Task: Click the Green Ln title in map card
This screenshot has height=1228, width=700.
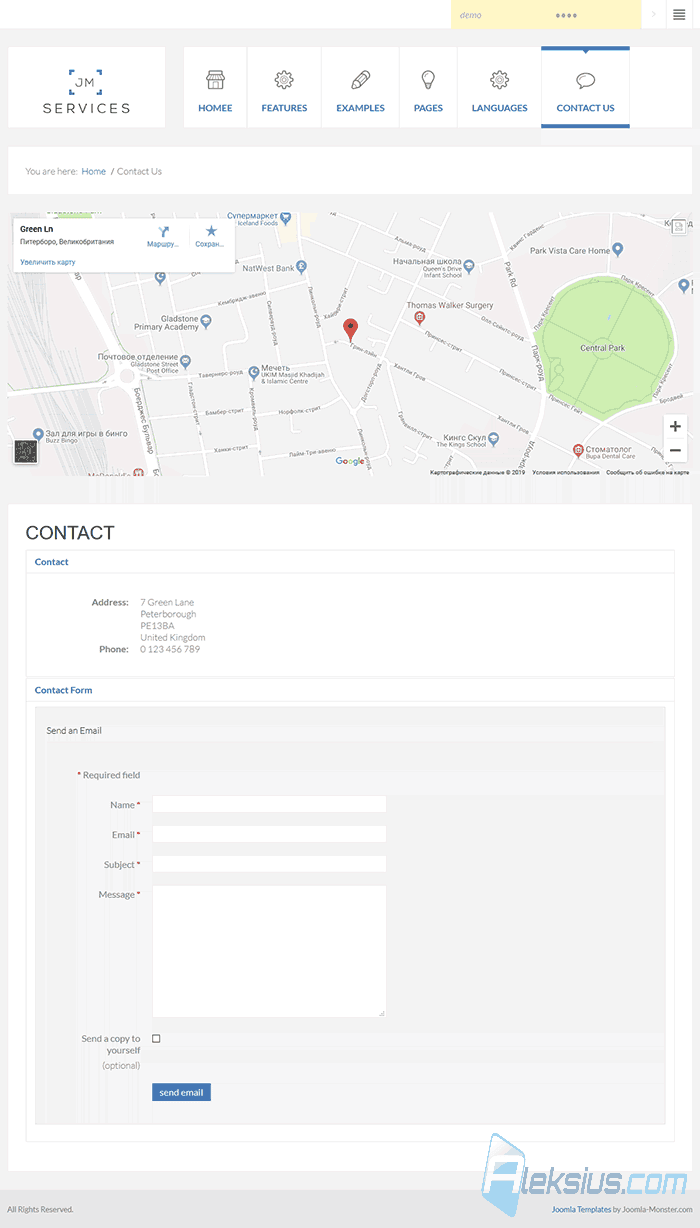Action: pos(37,229)
